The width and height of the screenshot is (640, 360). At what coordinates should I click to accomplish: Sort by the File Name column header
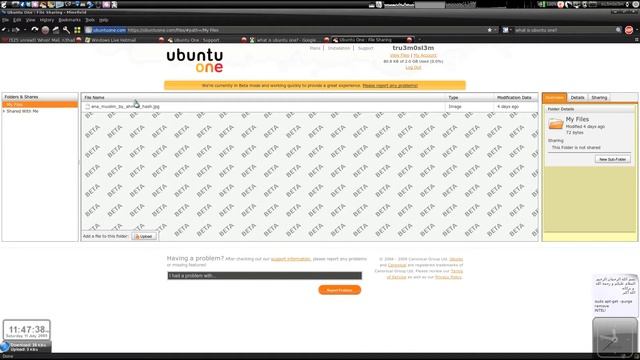263,98
